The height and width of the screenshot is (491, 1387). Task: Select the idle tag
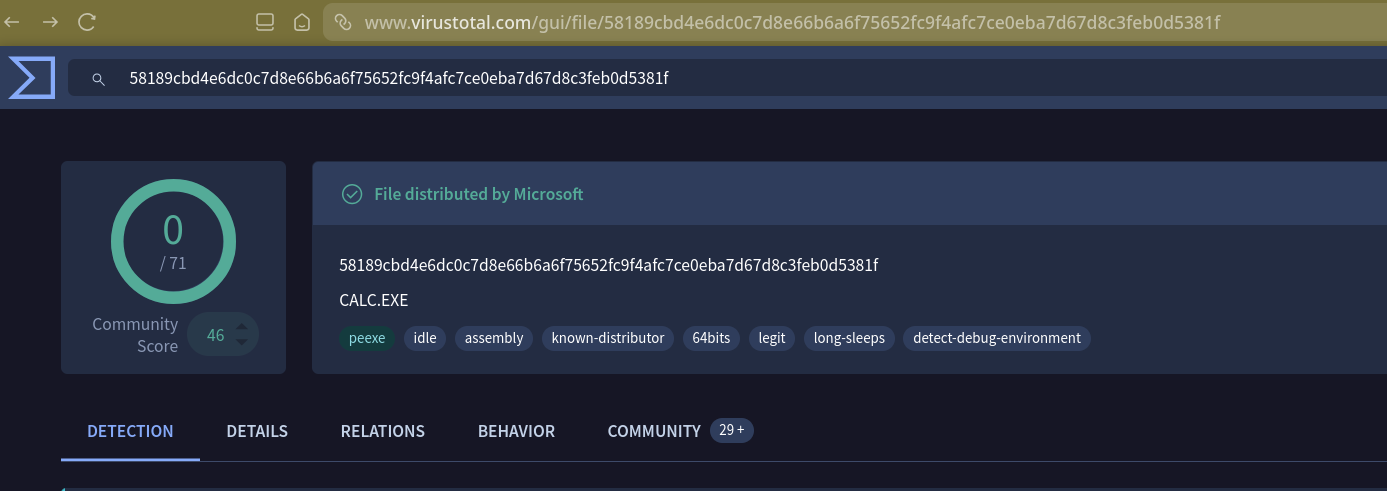click(425, 338)
